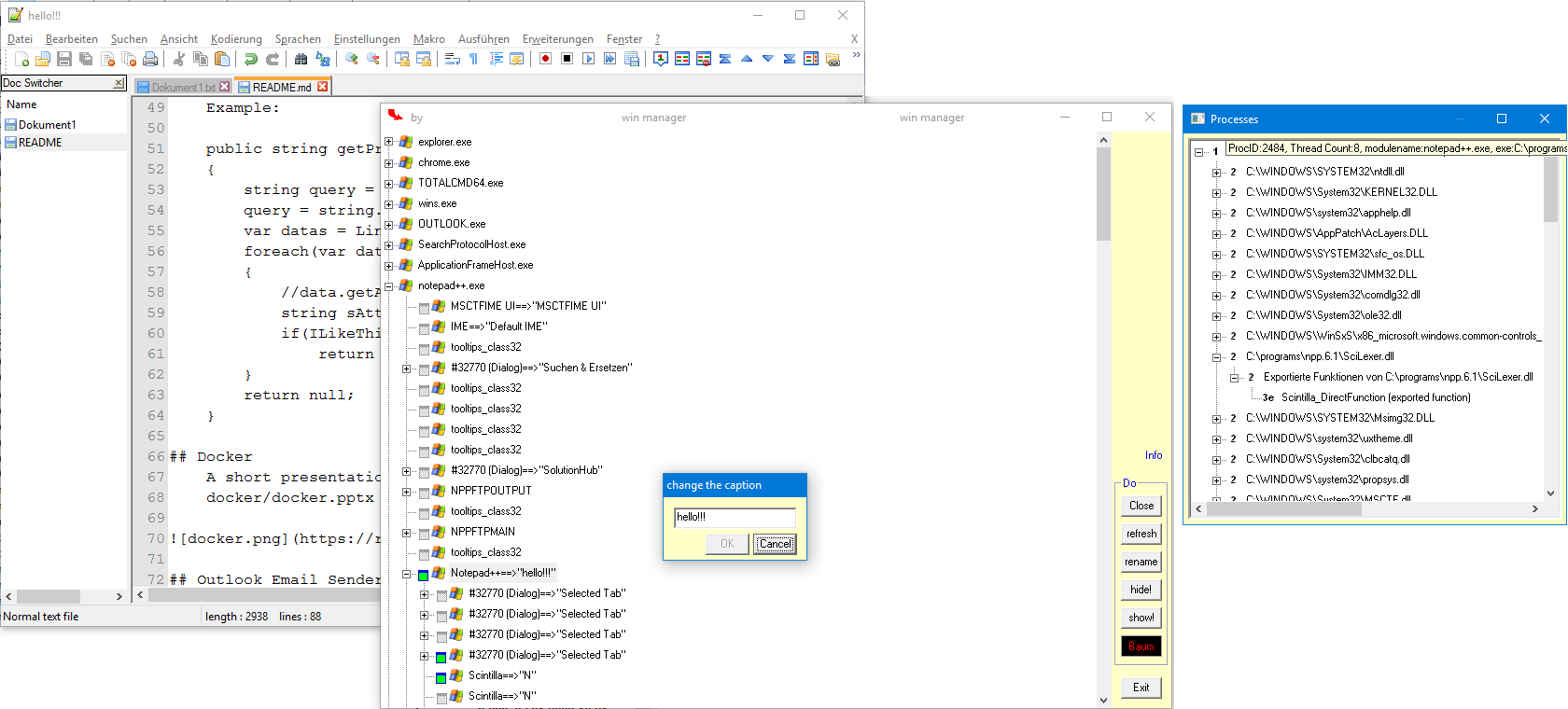Click the Print toolbar icon

pos(150,59)
